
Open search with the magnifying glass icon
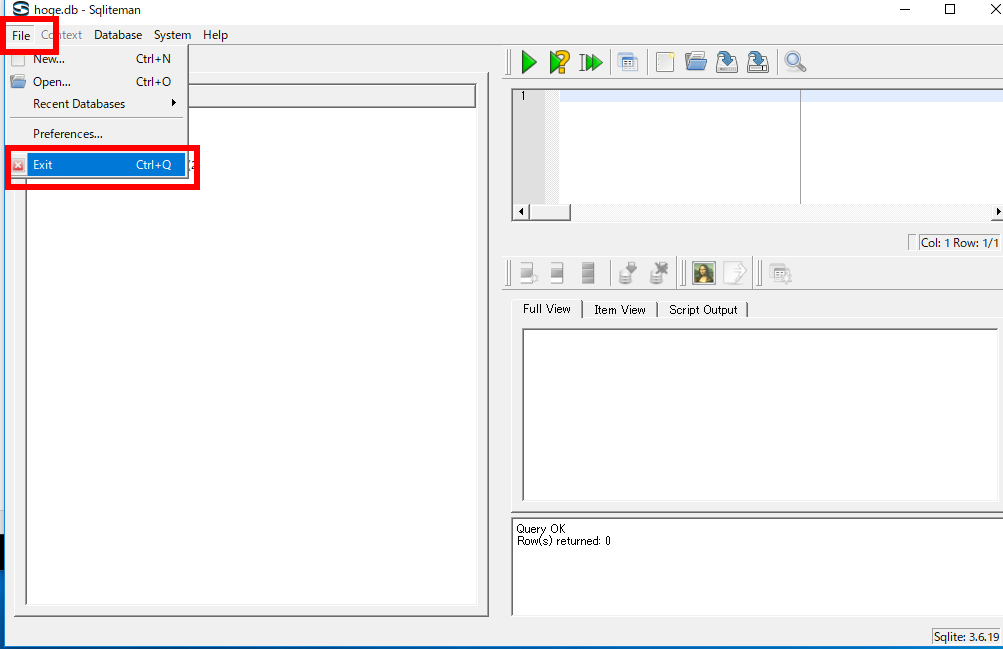point(795,62)
